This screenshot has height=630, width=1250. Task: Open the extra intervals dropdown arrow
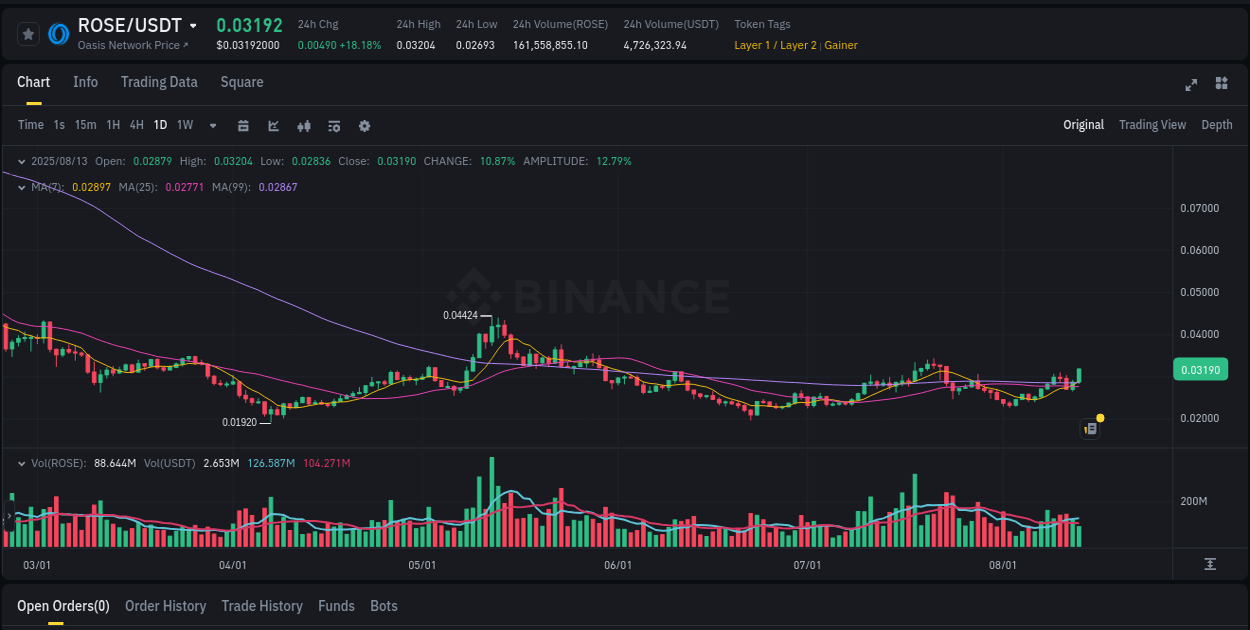click(x=212, y=126)
